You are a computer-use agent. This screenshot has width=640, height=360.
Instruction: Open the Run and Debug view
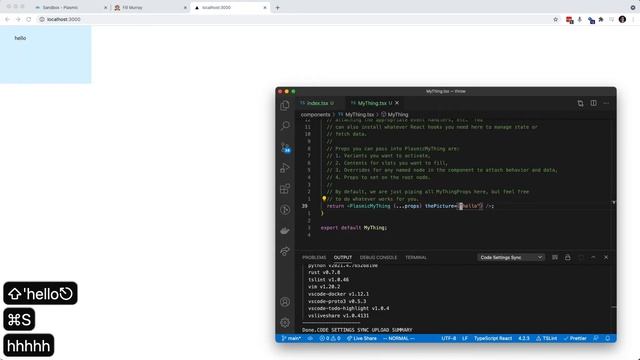point(285,168)
